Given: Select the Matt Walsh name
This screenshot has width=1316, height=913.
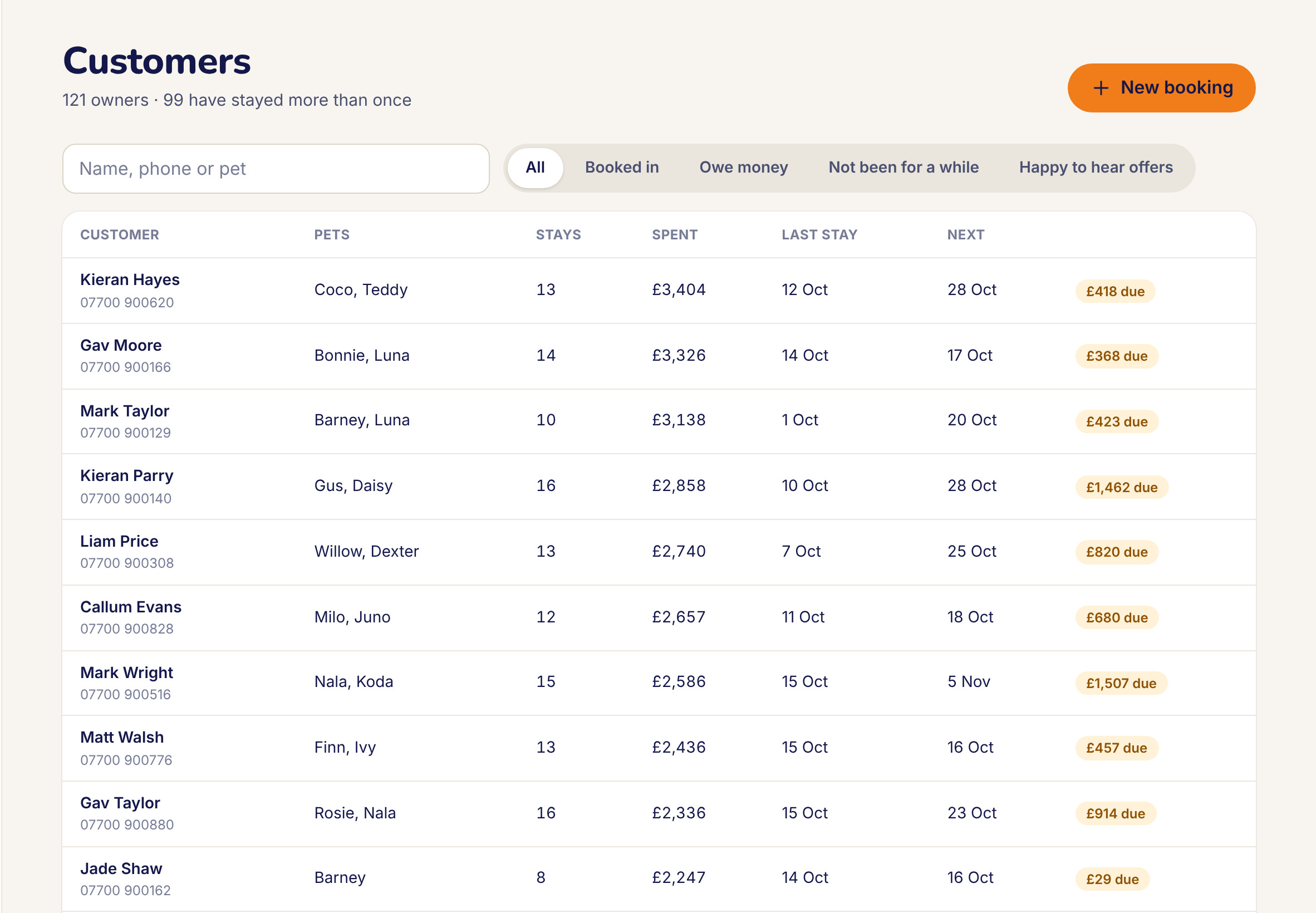Looking at the screenshot, I should (x=122, y=738).
